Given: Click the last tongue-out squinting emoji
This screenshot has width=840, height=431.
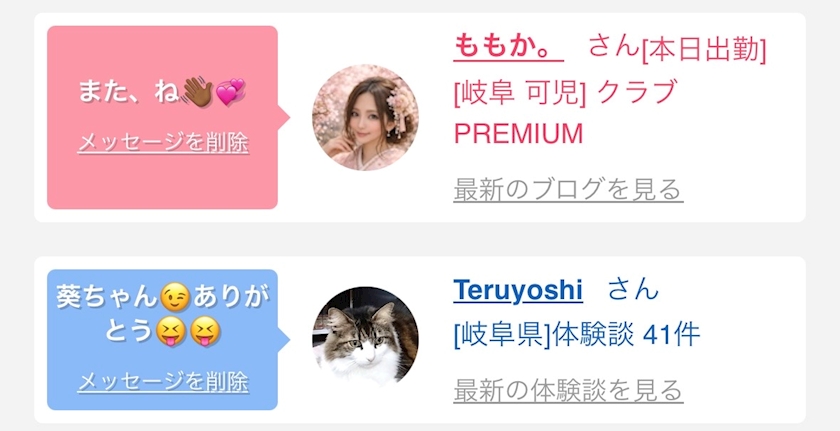Looking at the screenshot, I should (x=206, y=332).
